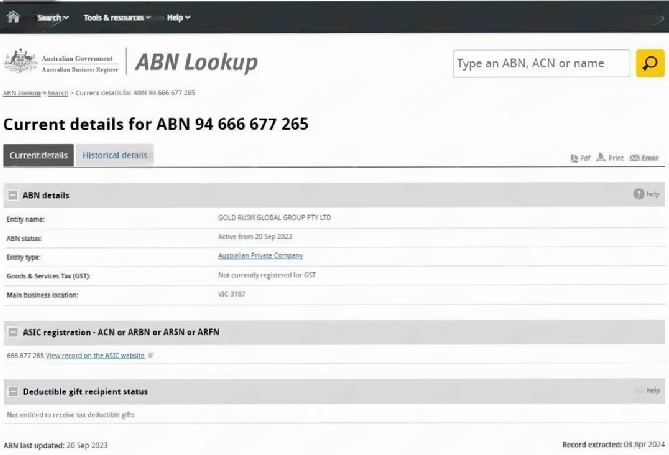The image size is (669, 455).
Task: Go to the home page icon
Action: (13, 17)
